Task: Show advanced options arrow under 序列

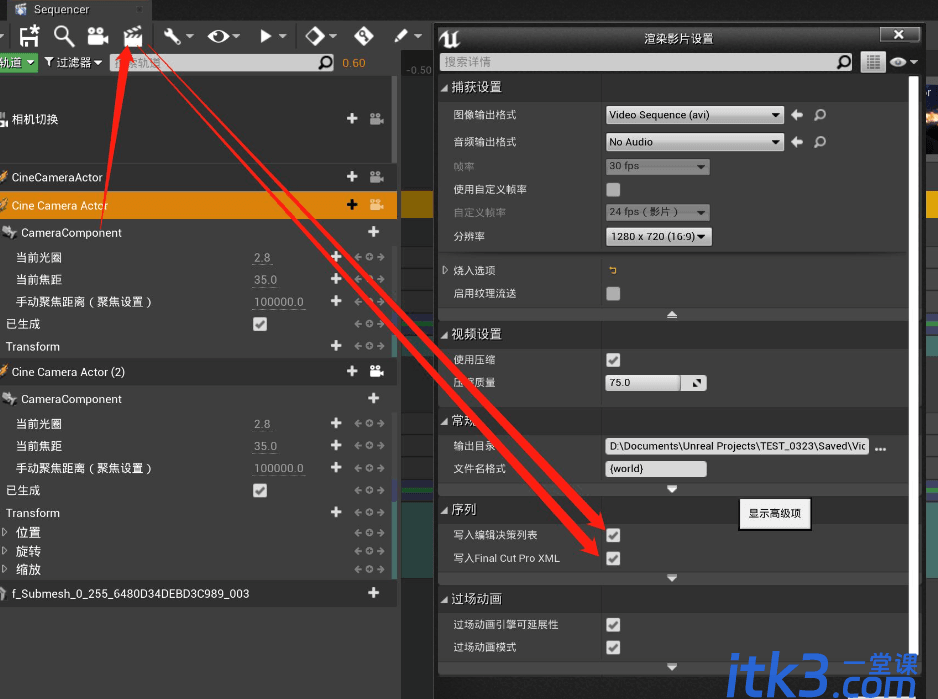Action: (672, 578)
